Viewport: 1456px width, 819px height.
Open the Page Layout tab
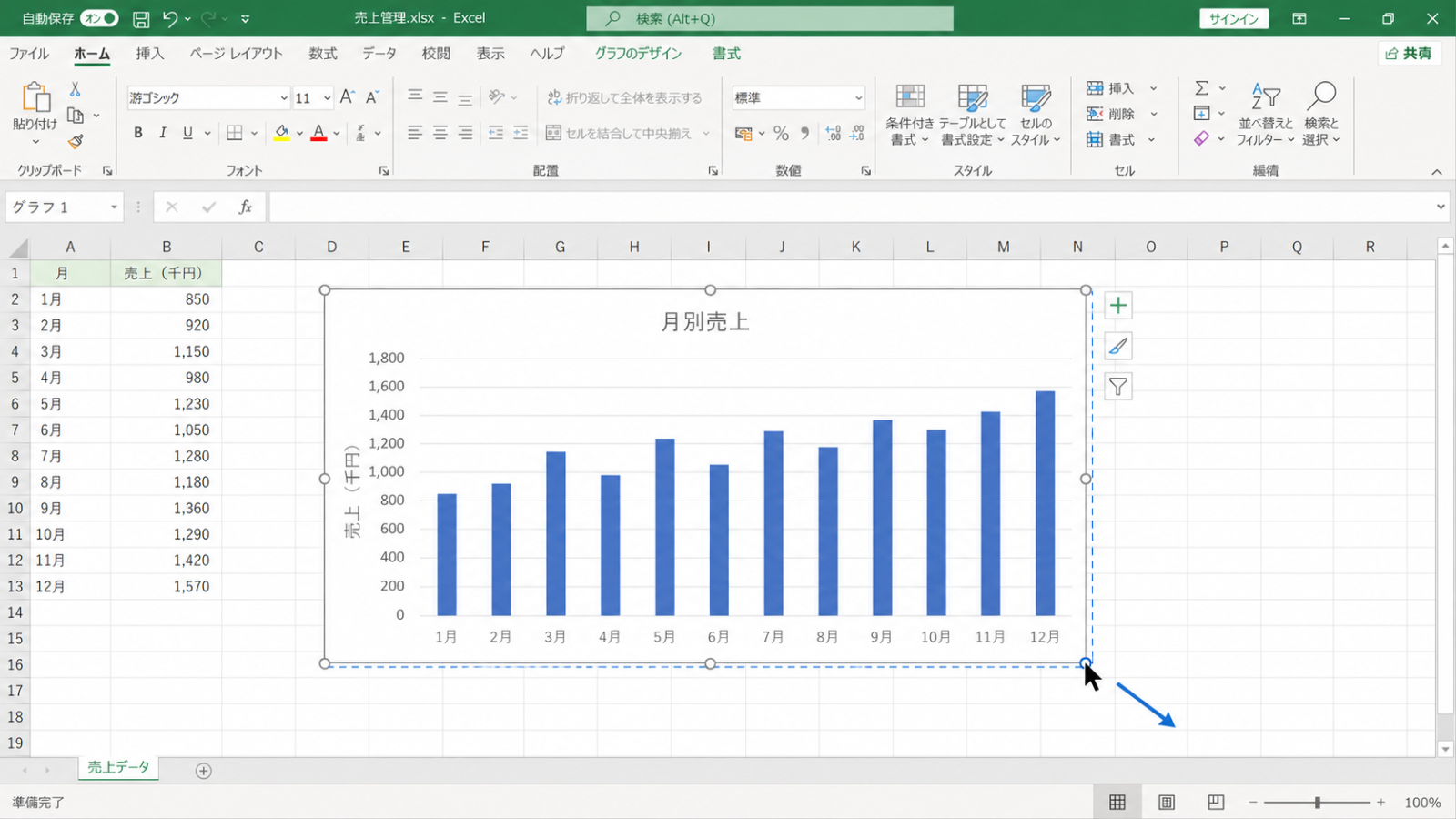236,54
